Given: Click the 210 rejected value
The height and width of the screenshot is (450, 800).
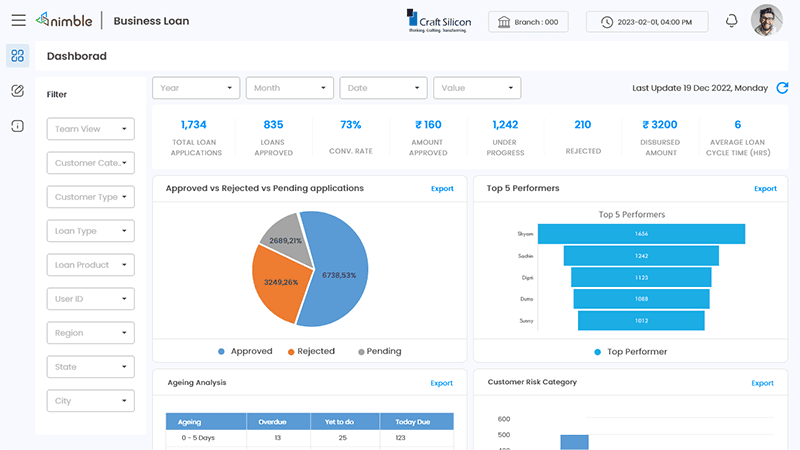Looking at the screenshot, I should coord(583,124).
